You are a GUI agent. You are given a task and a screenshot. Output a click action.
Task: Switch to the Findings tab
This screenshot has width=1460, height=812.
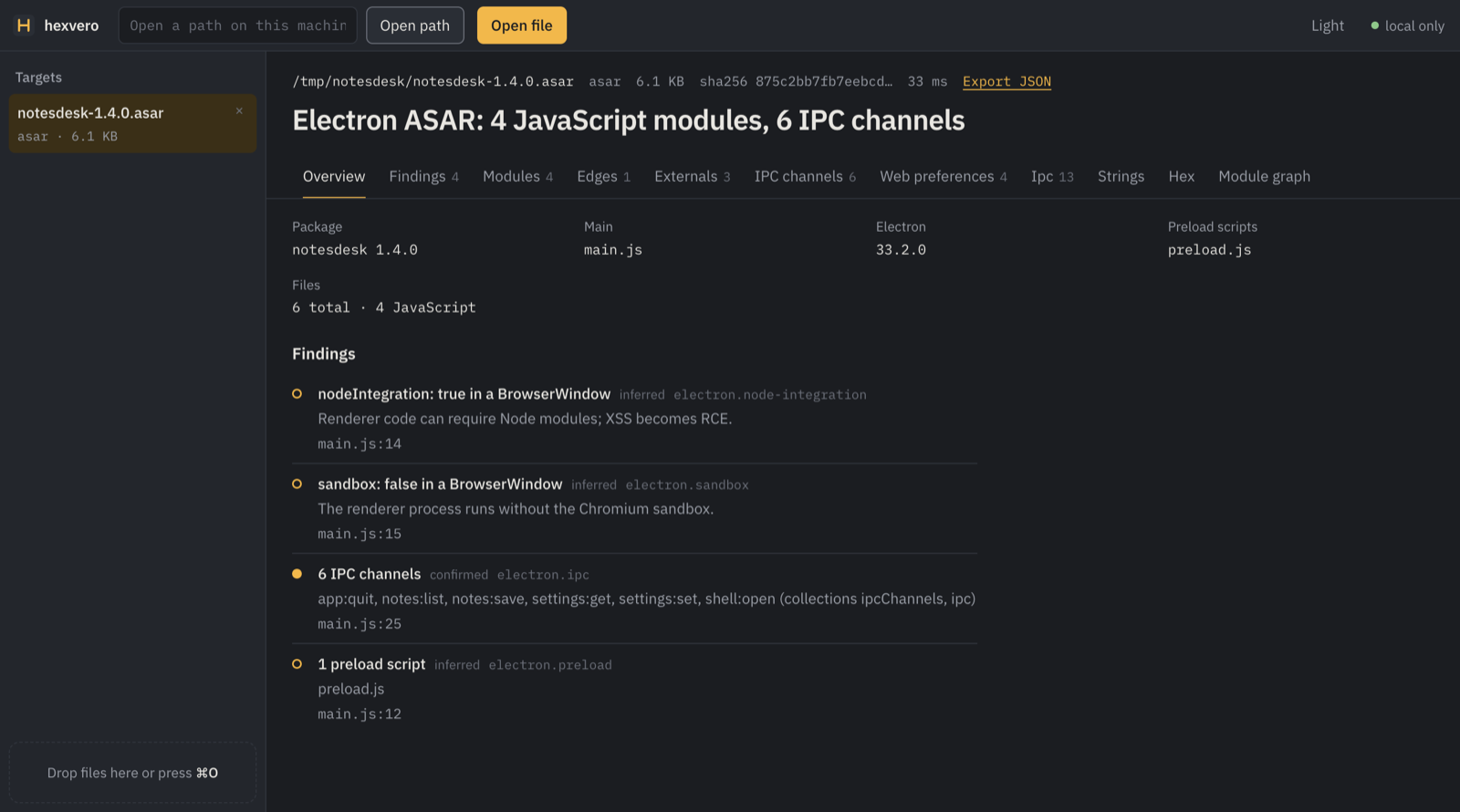(423, 176)
